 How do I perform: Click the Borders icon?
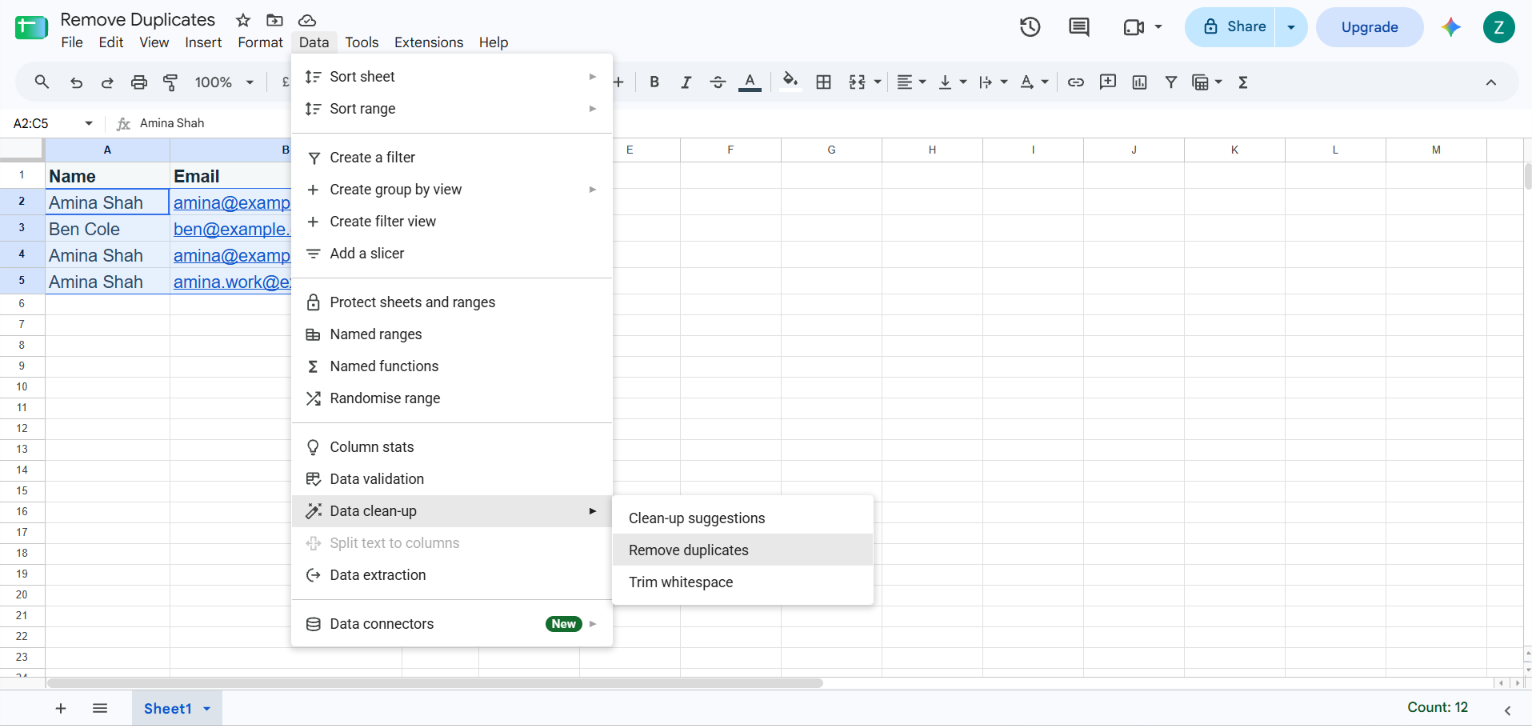[x=824, y=82]
